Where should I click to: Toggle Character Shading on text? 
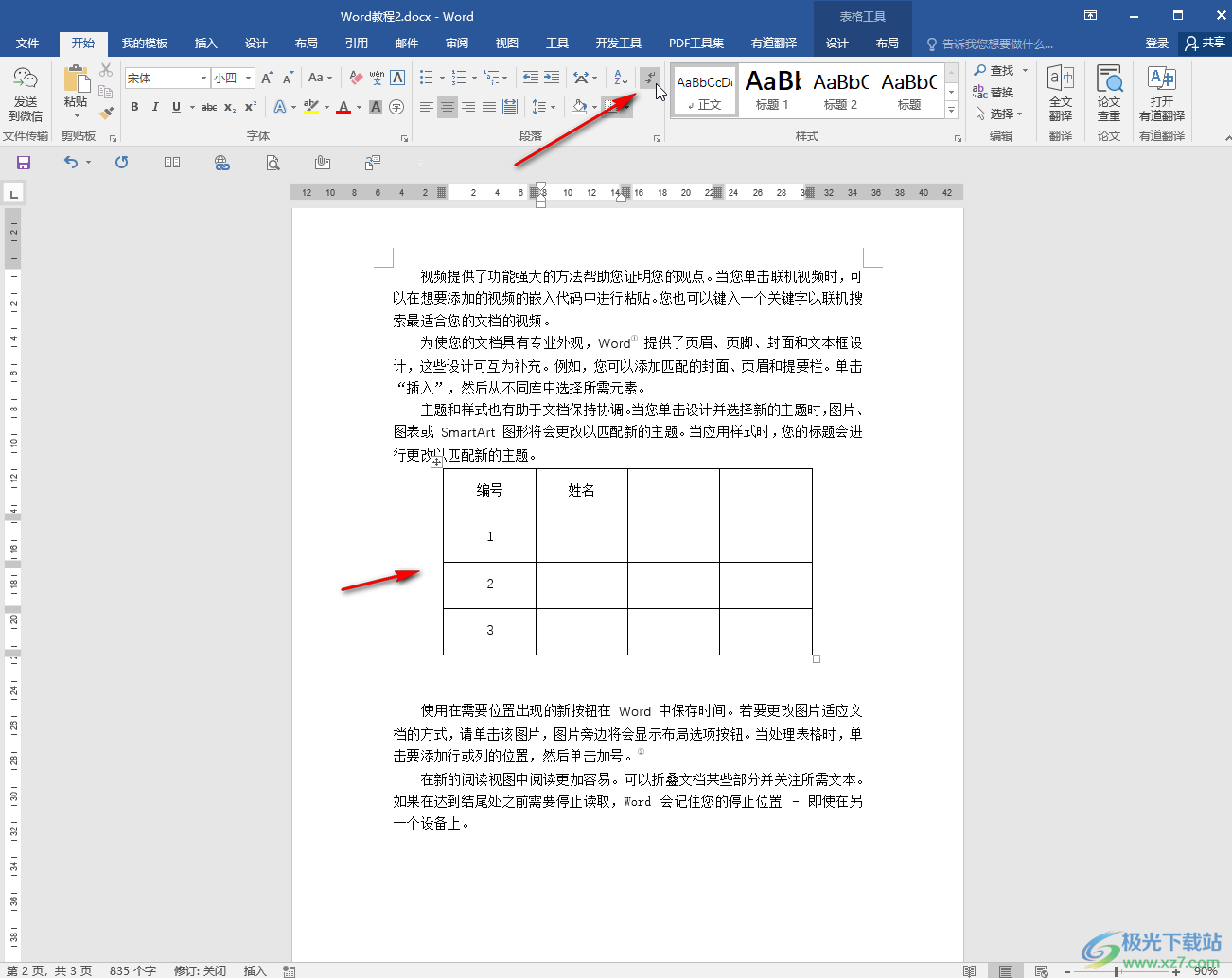pos(376,107)
